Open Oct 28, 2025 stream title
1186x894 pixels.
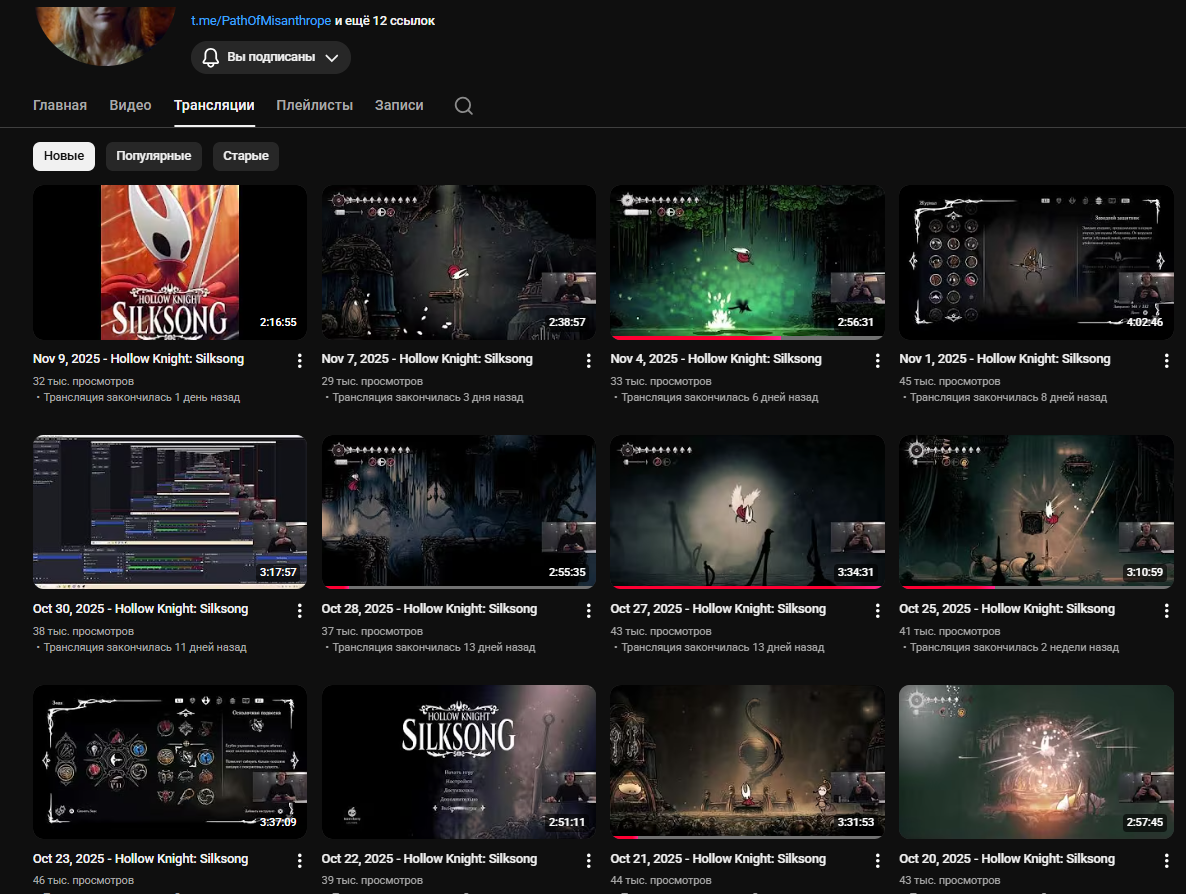pyautogui.click(x=430, y=608)
